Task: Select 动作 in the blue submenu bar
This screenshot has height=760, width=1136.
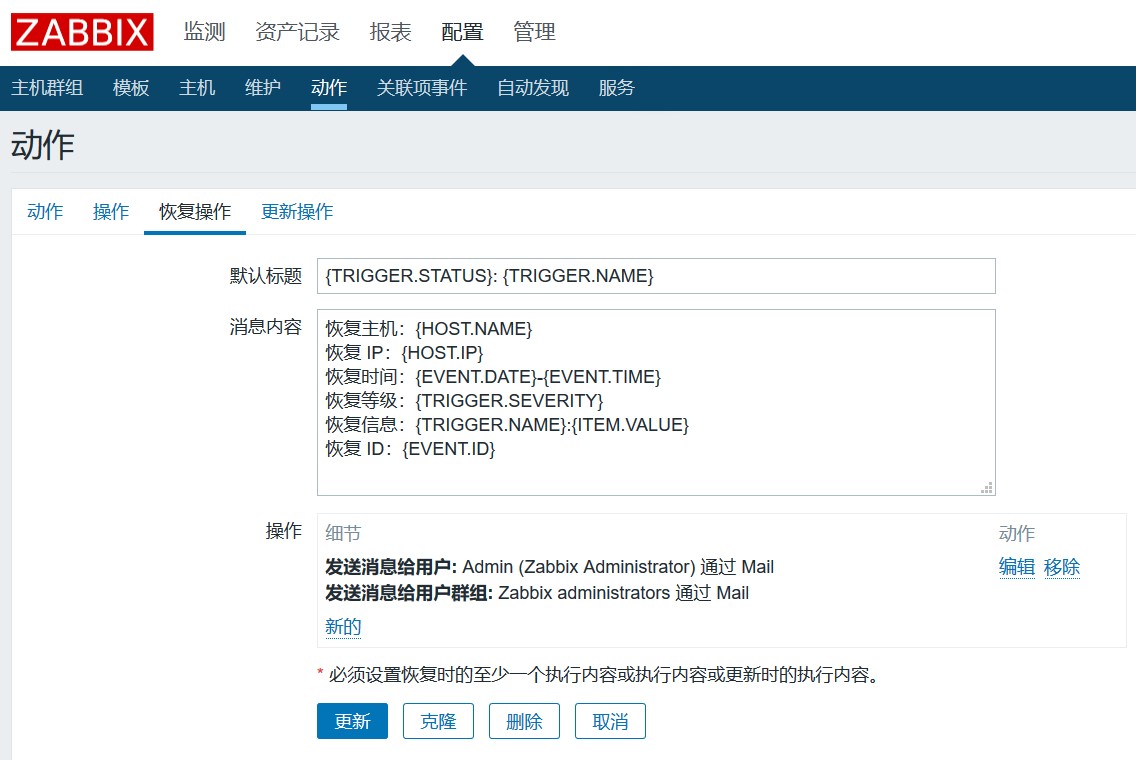Action: click(329, 88)
